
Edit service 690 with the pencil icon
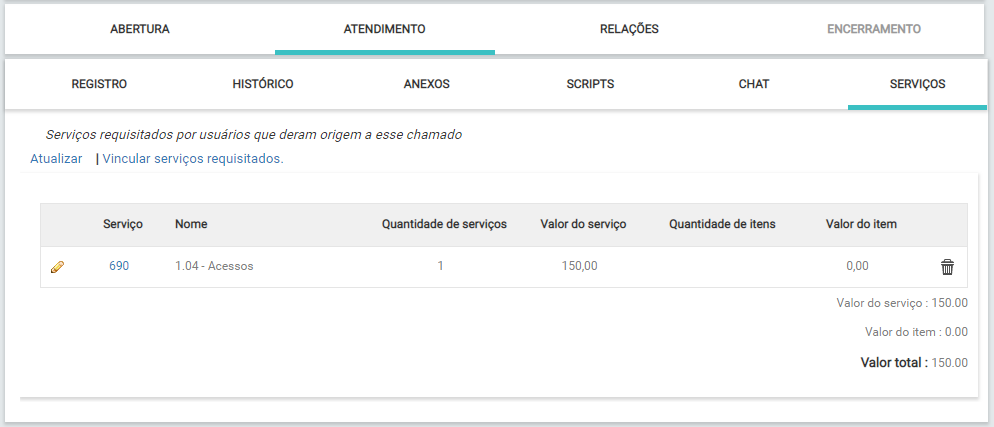click(58, 267)
